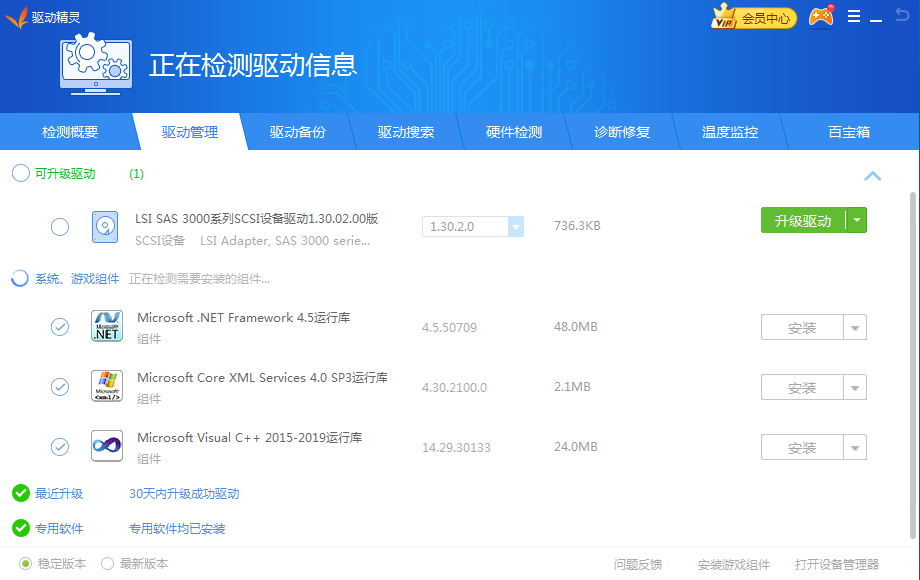
Task: Click the LSI SAS SCSI device disk icon
Action: pyautogui.click(x=105, y=227)
